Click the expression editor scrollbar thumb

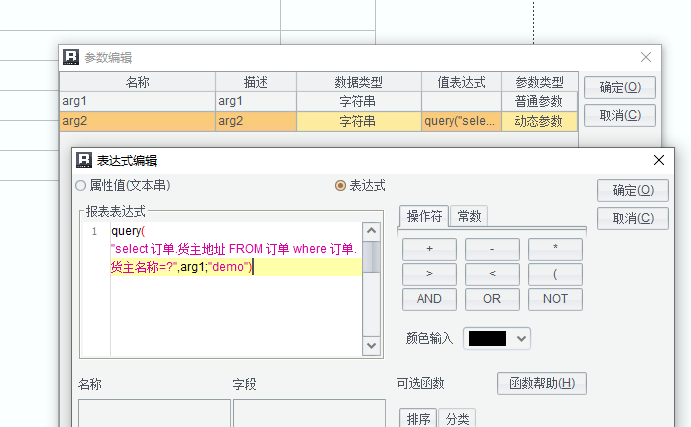(372, 257)
